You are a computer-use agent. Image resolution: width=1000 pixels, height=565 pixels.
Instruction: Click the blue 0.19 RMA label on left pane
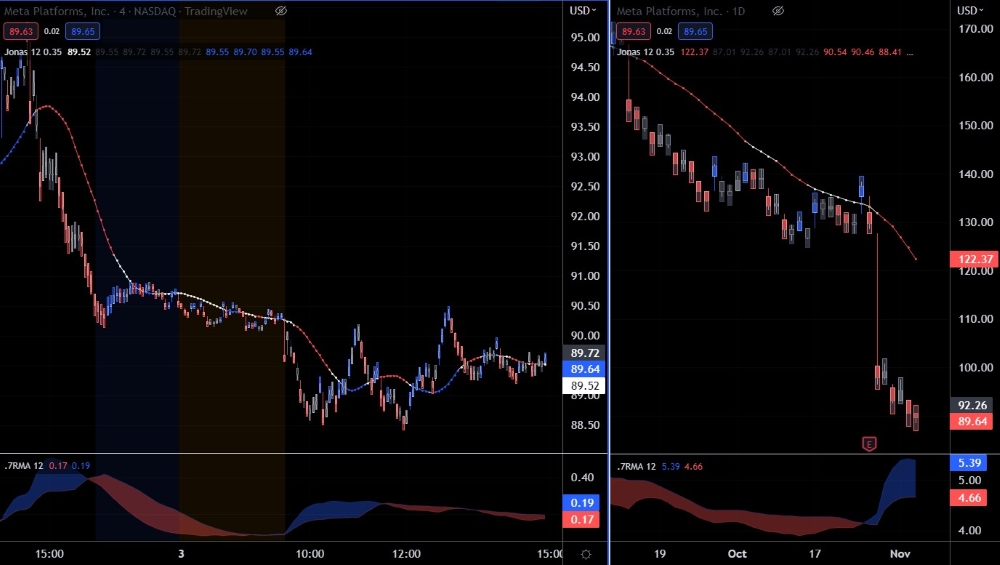click(582, 503)
